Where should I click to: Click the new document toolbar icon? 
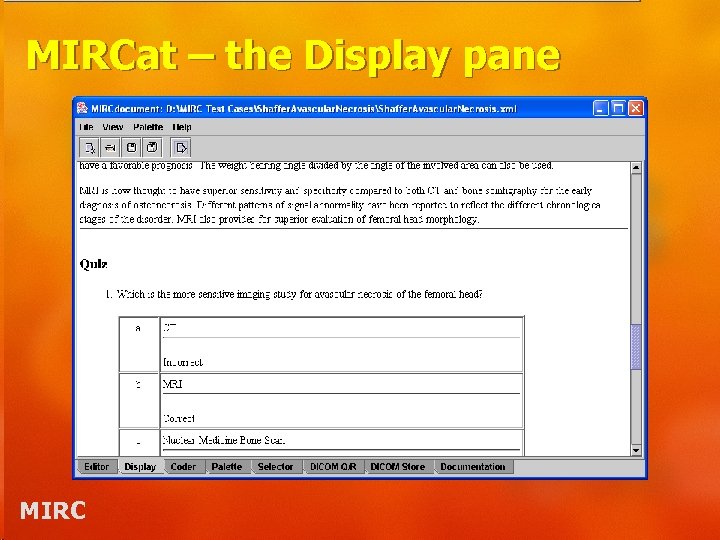90,148
